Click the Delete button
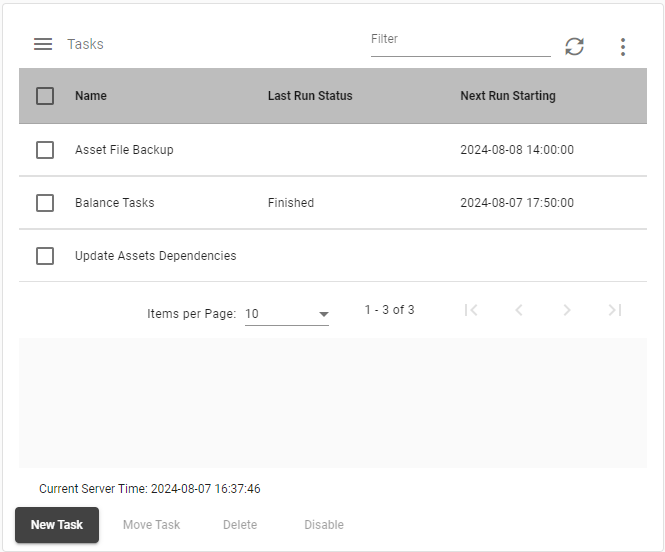This screenshot has width=665, height=552. (240, 525)
